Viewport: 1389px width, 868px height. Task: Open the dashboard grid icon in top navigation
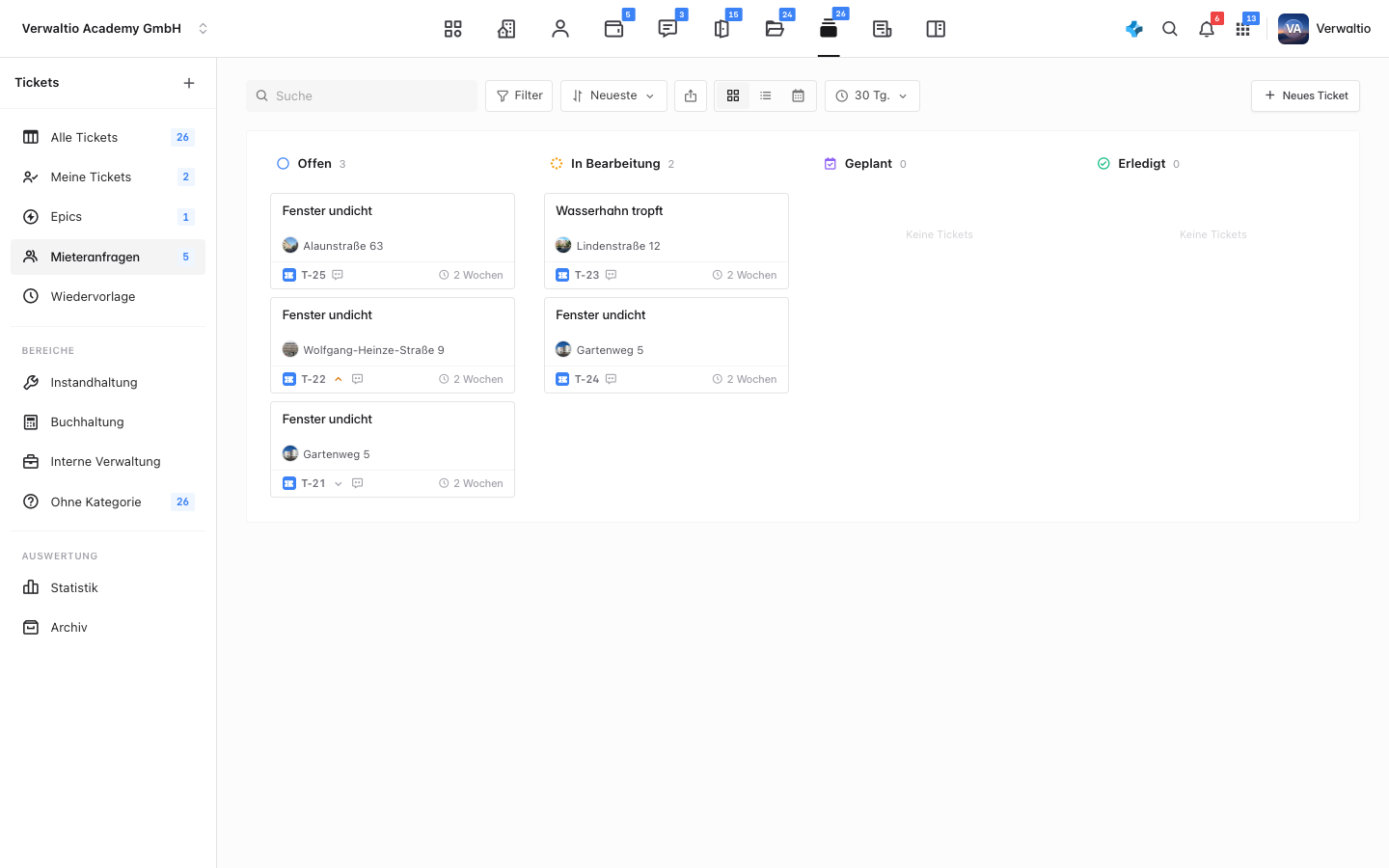pyautogui.click(x=453, y=29)
